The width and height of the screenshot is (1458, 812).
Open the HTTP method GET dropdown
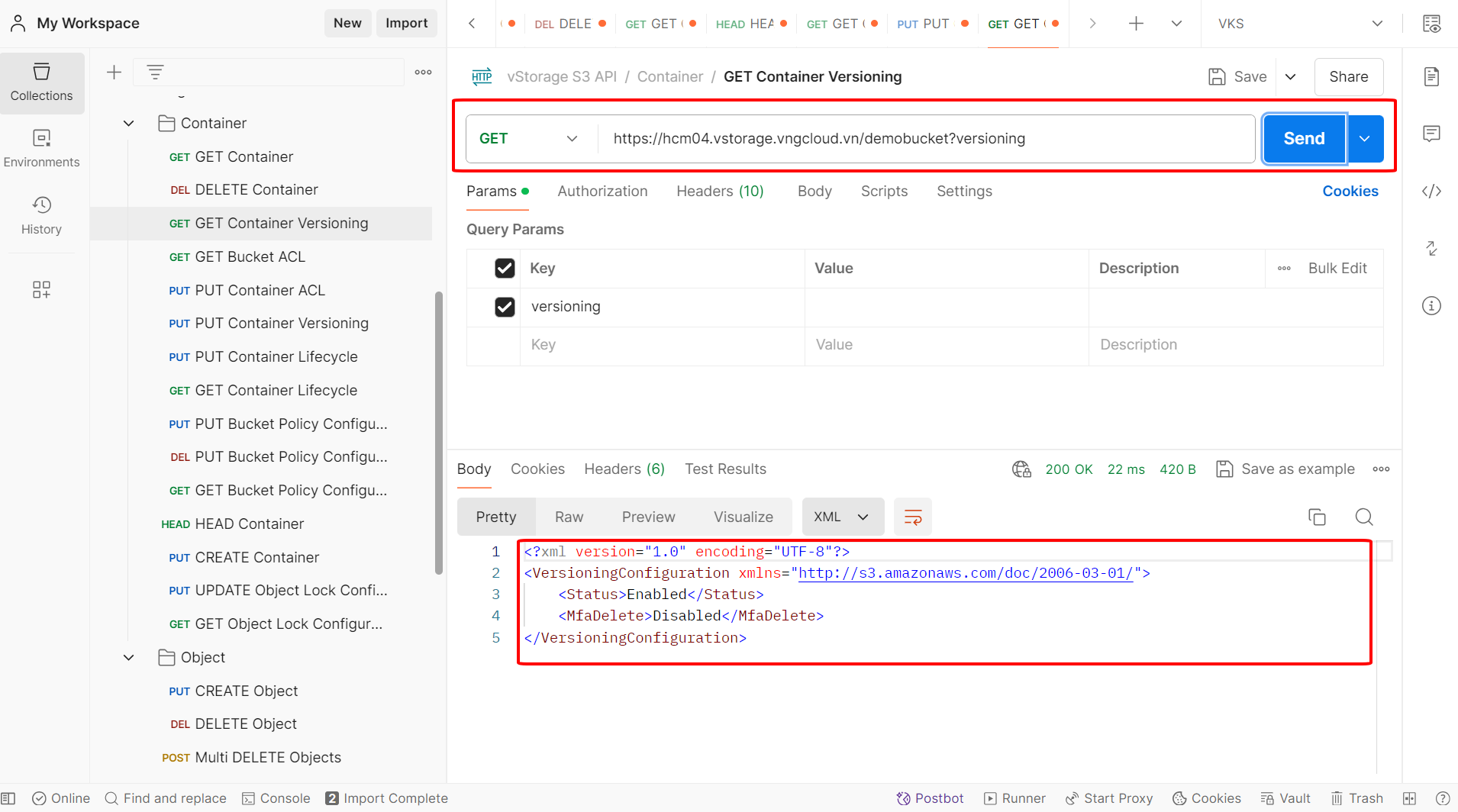coord(528,139)
